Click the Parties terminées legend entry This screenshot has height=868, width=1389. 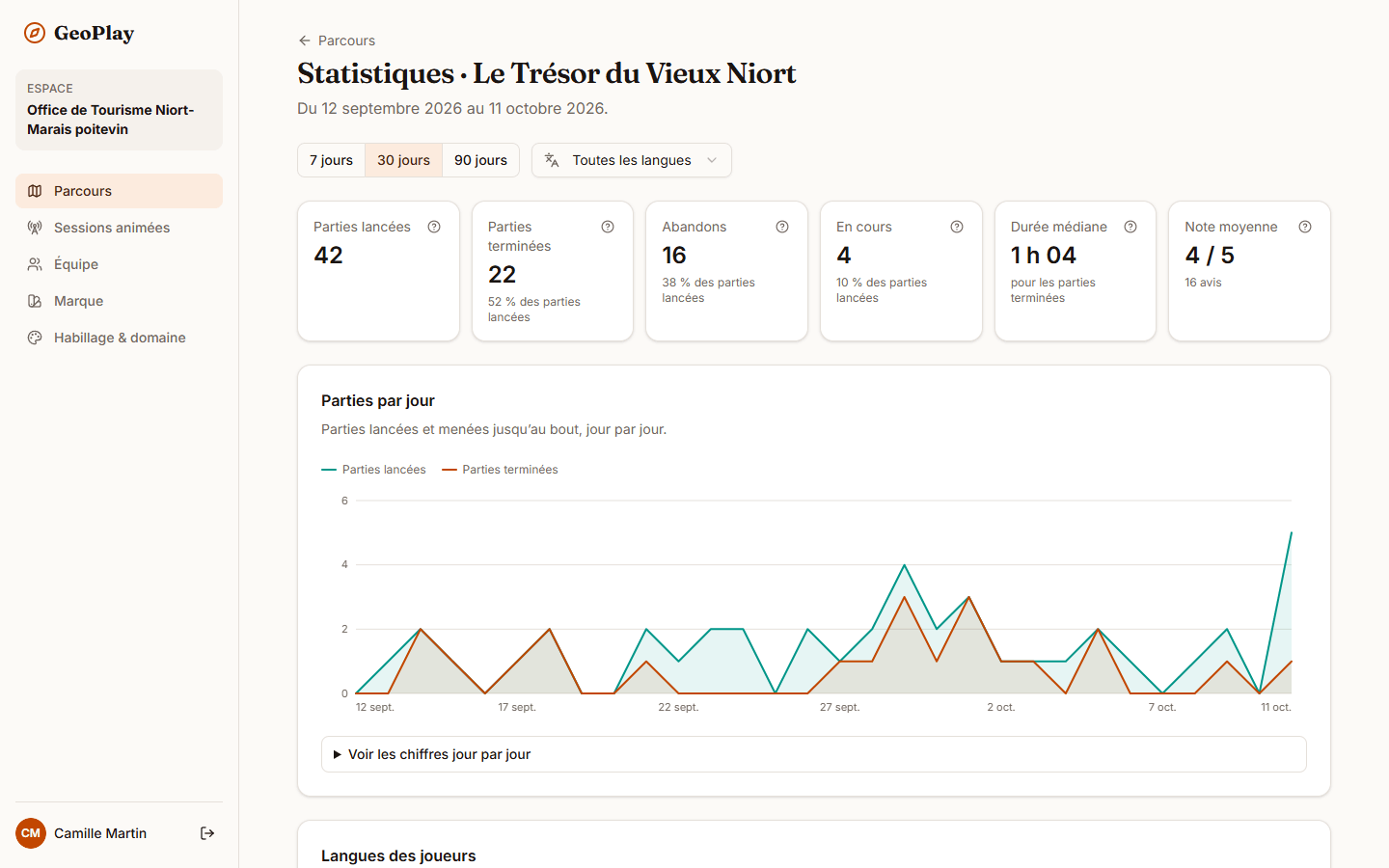(500, 470)
